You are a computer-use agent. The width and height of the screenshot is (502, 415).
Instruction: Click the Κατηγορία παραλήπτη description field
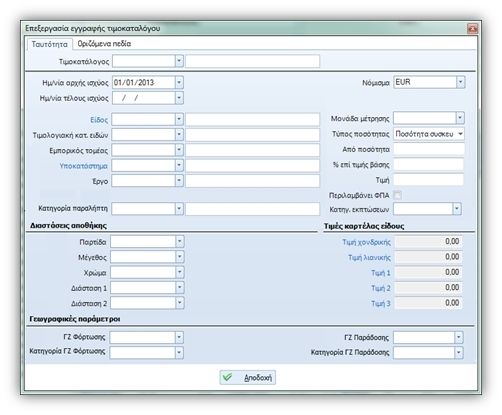click(x=252, y=209)
